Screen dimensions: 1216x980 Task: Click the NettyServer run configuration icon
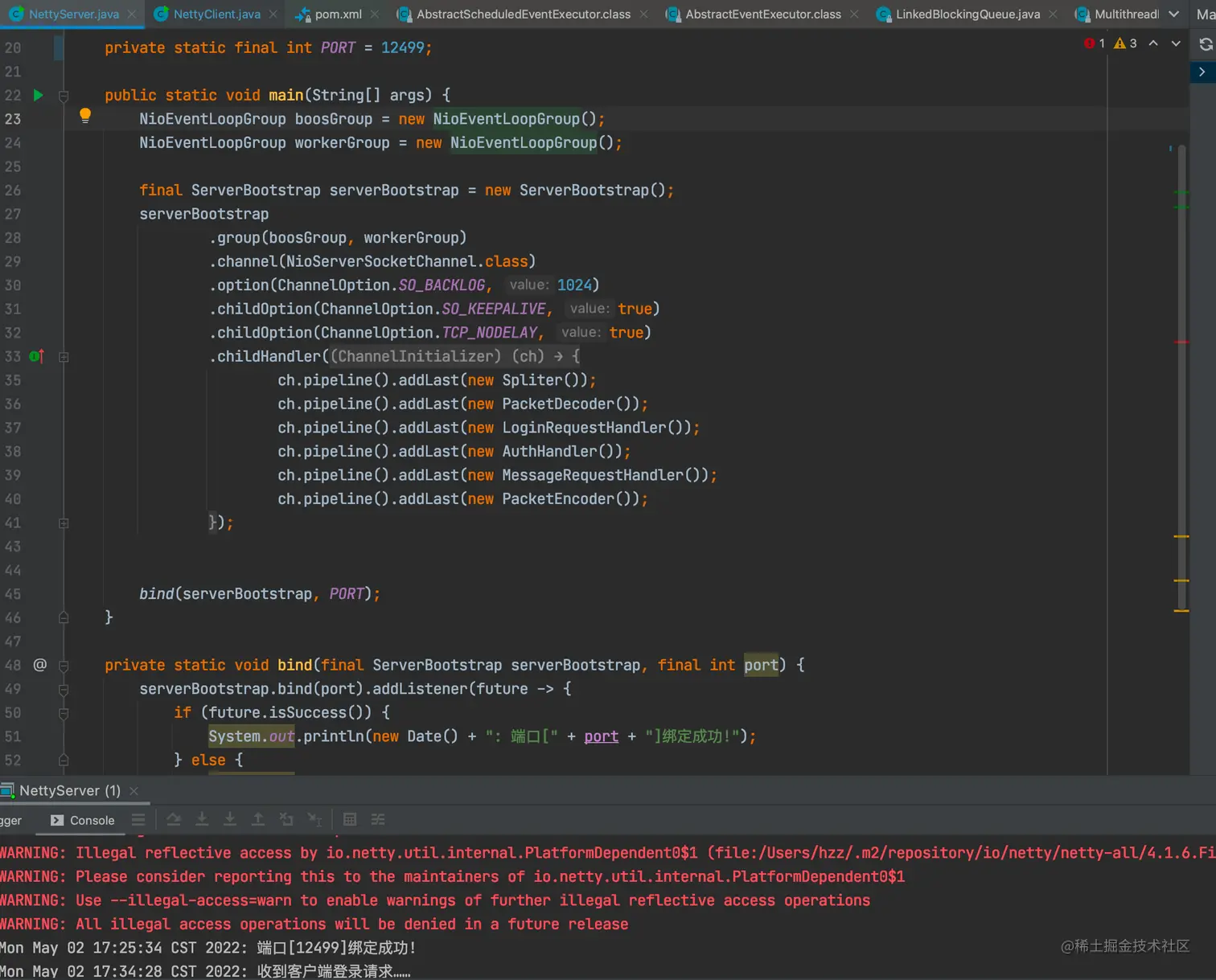click(x=7, y=791)
